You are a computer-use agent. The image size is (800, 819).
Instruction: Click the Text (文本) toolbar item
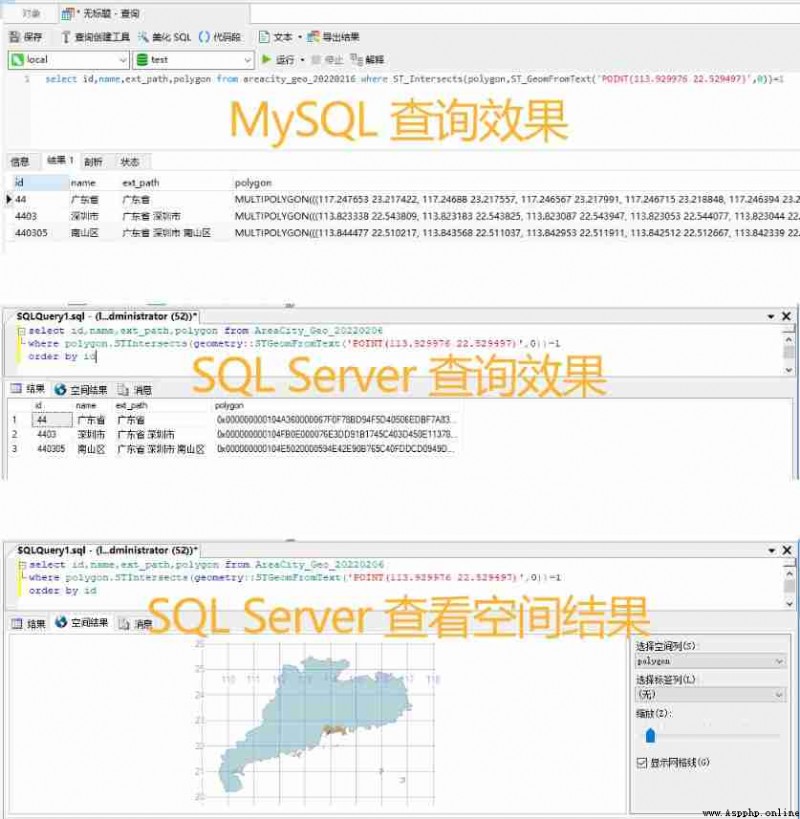276,37
